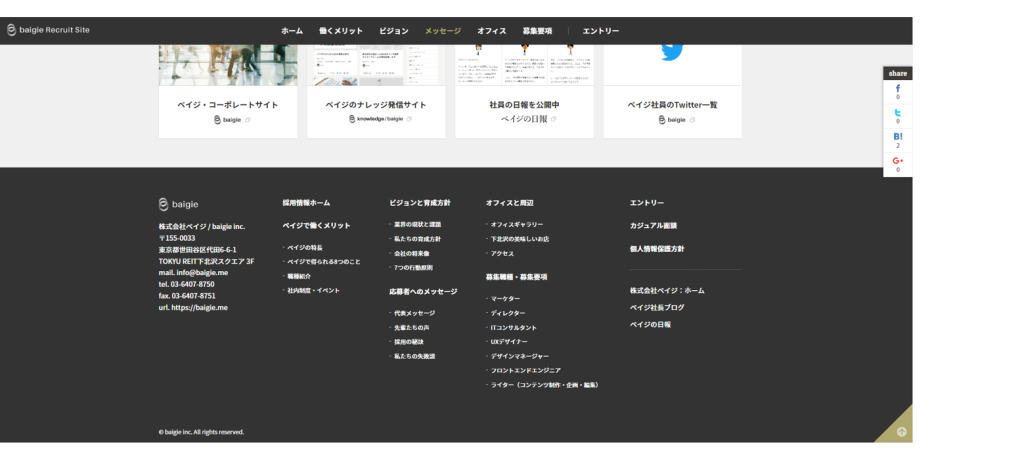The image size is (1024, 460).
Task: Open ベイジのナレッジ発信サイト card title
Action: point(376,105)
